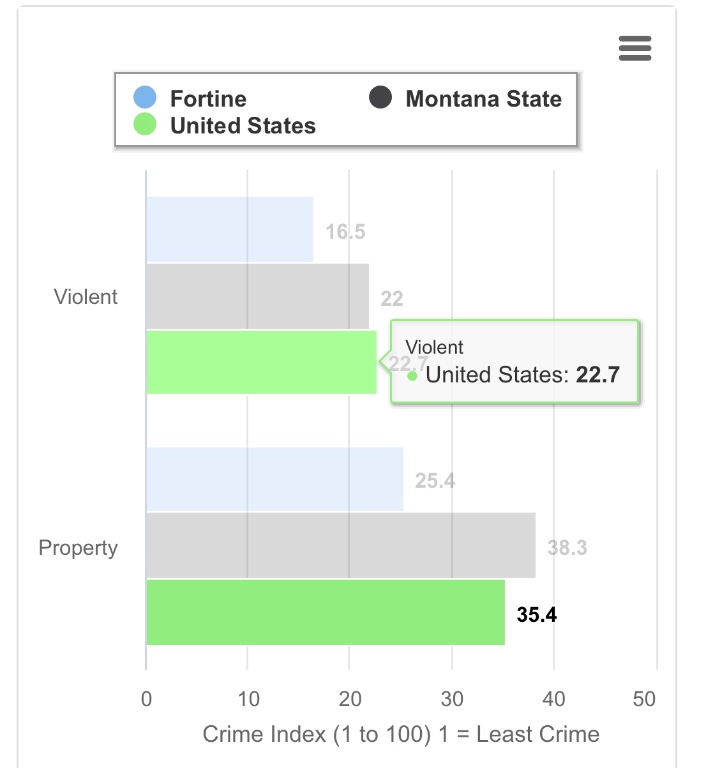706x768 pixels.
Task: Click the United States Violent bar
Action: click(261, 362)
